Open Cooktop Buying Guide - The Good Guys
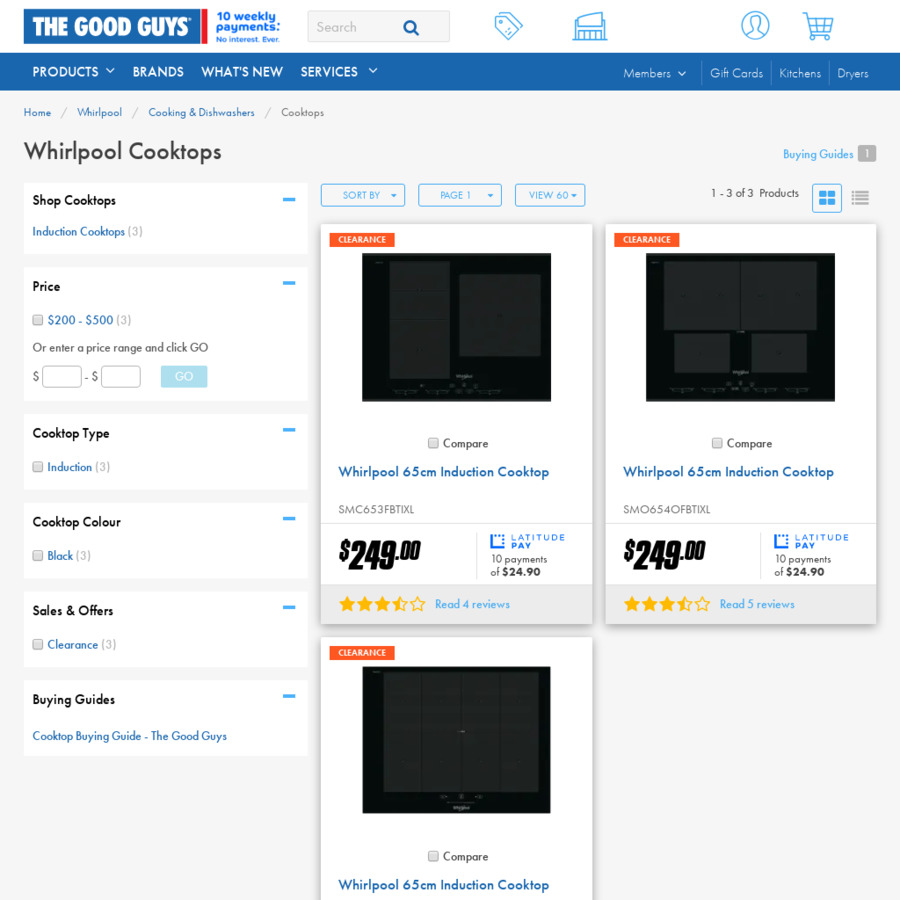Viewport: 900px width, 900px height. [130, 736]
